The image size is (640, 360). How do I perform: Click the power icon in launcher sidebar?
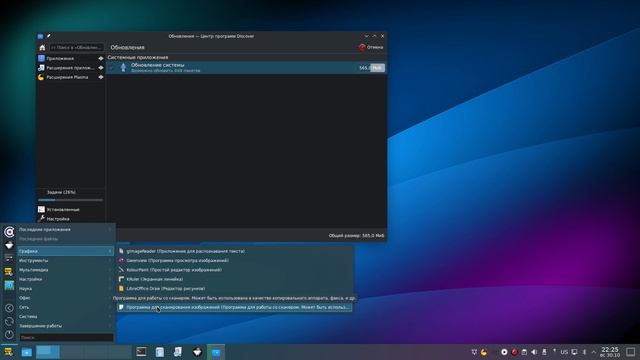pyautogui.click(x=9, y=335)
